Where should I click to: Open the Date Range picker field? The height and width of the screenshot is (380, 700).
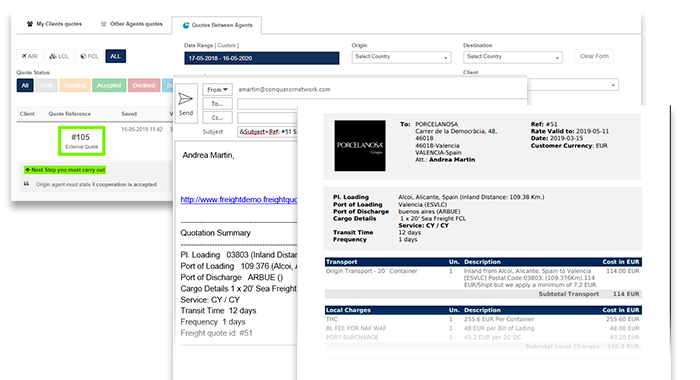point(262,58)
